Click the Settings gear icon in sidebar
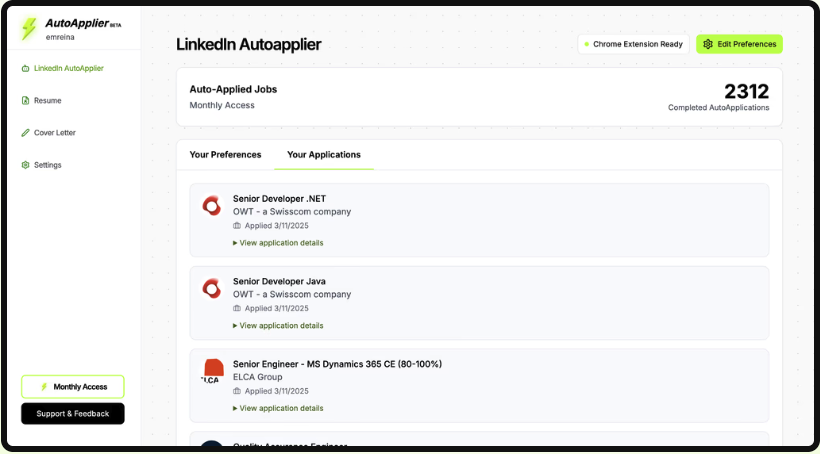The image size is (820, 454). pyautogui.click(x=25, y=165)
